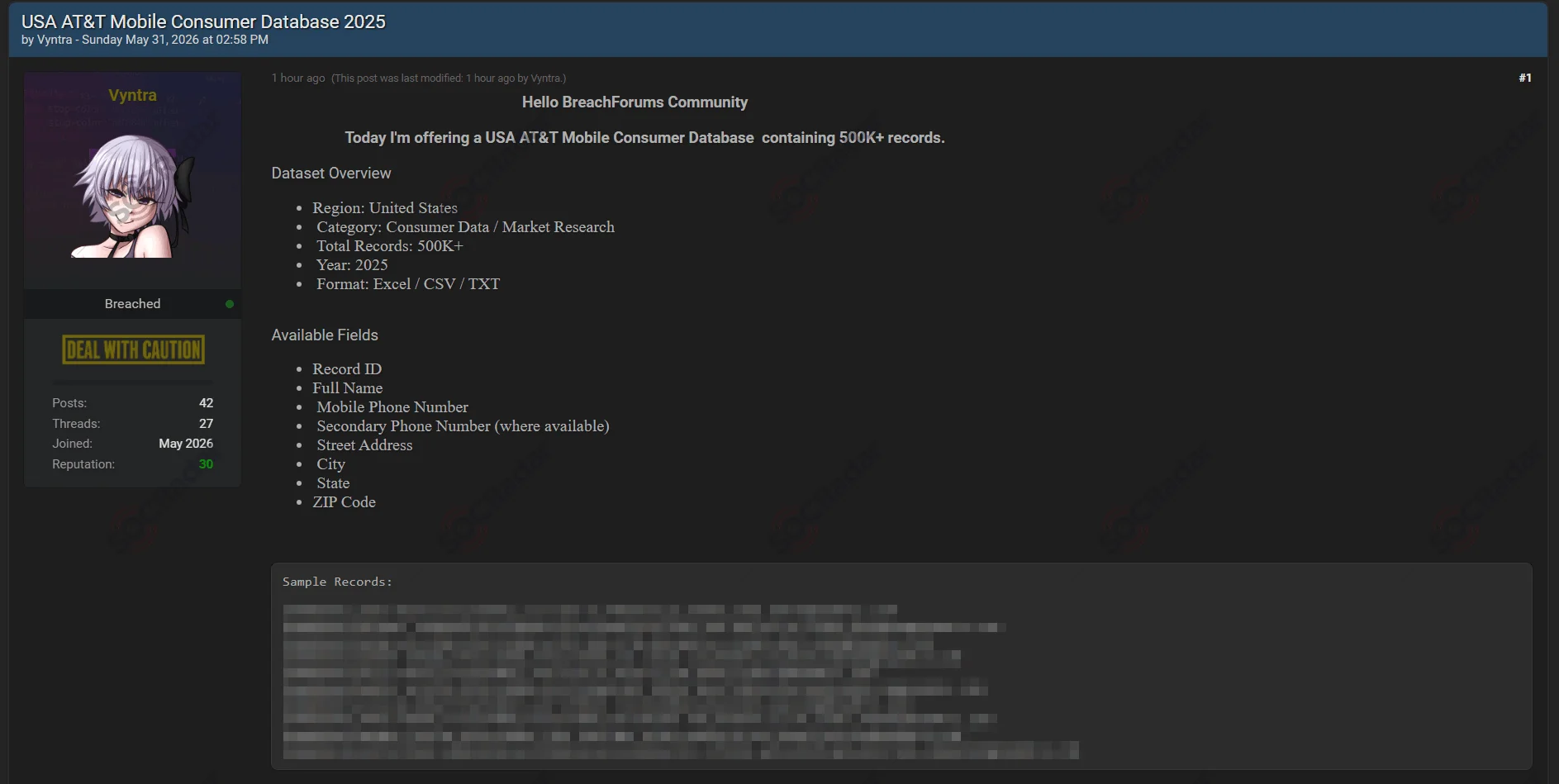The width and height of the screenshot is (1559, 784).
Task: Click the Dataset Overview heading
Action: (x=331, y=173)
